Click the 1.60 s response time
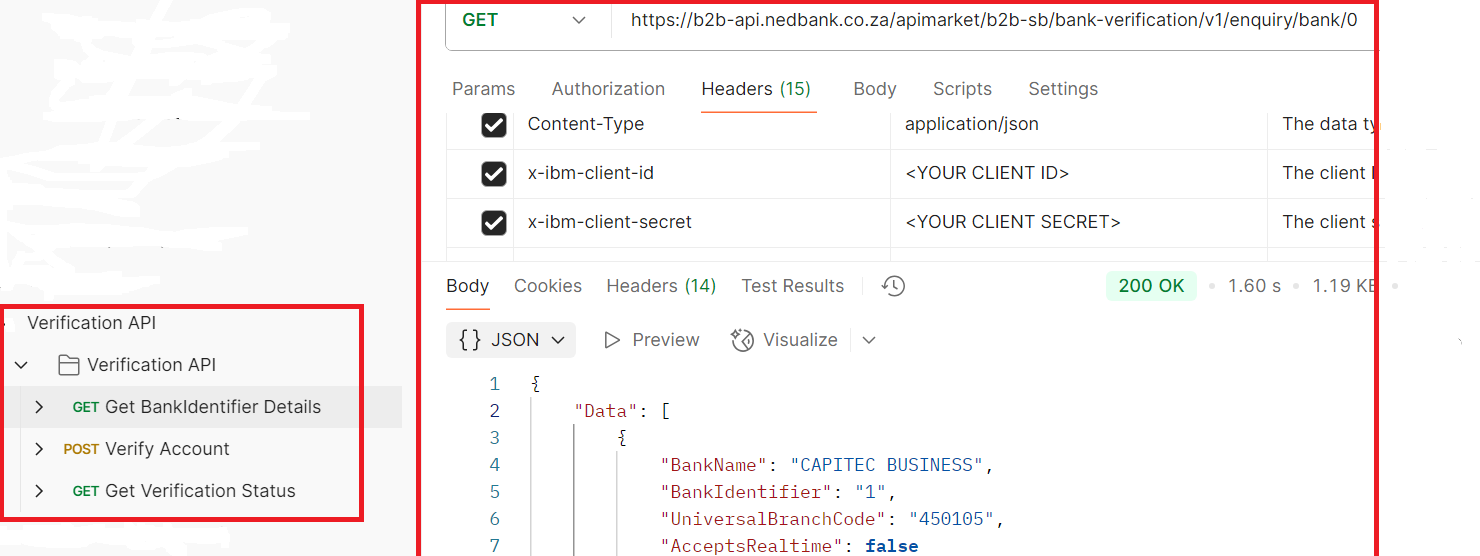This screenshot has width=1480, height=556. pyautogui.click(x=1254, y=286)
